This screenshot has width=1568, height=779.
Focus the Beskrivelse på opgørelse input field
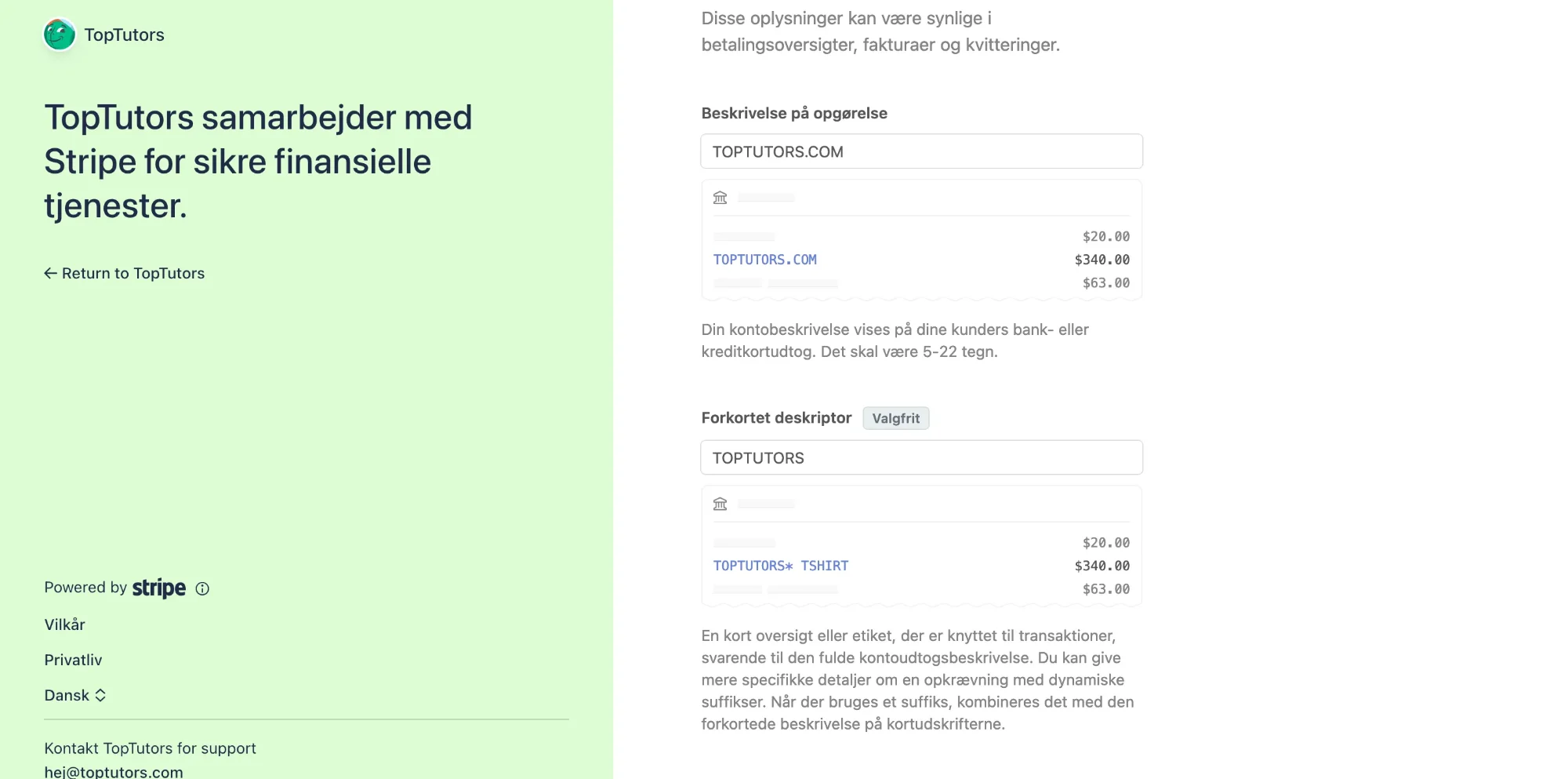(921, 151)
